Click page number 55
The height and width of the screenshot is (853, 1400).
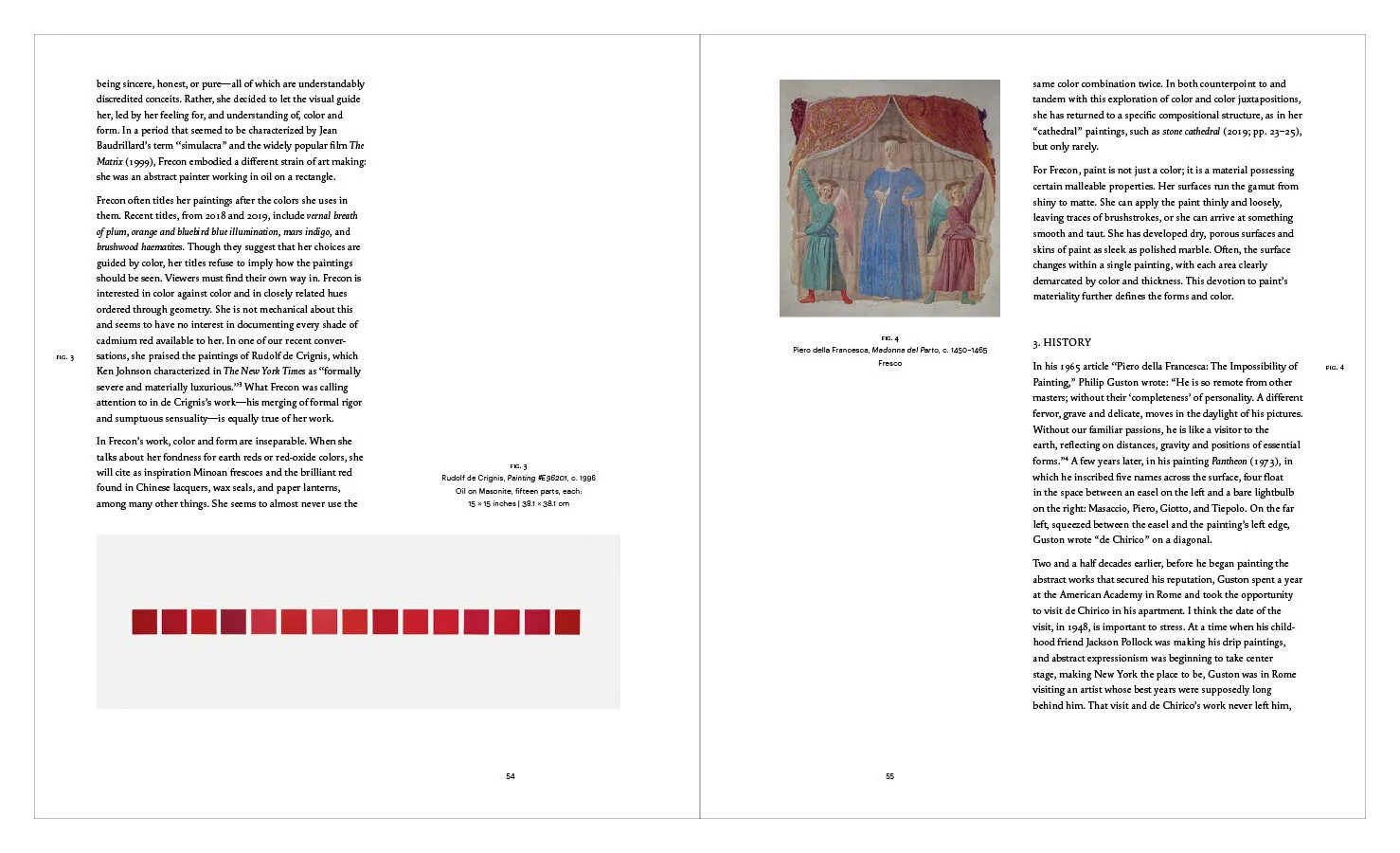click(889, 776)
